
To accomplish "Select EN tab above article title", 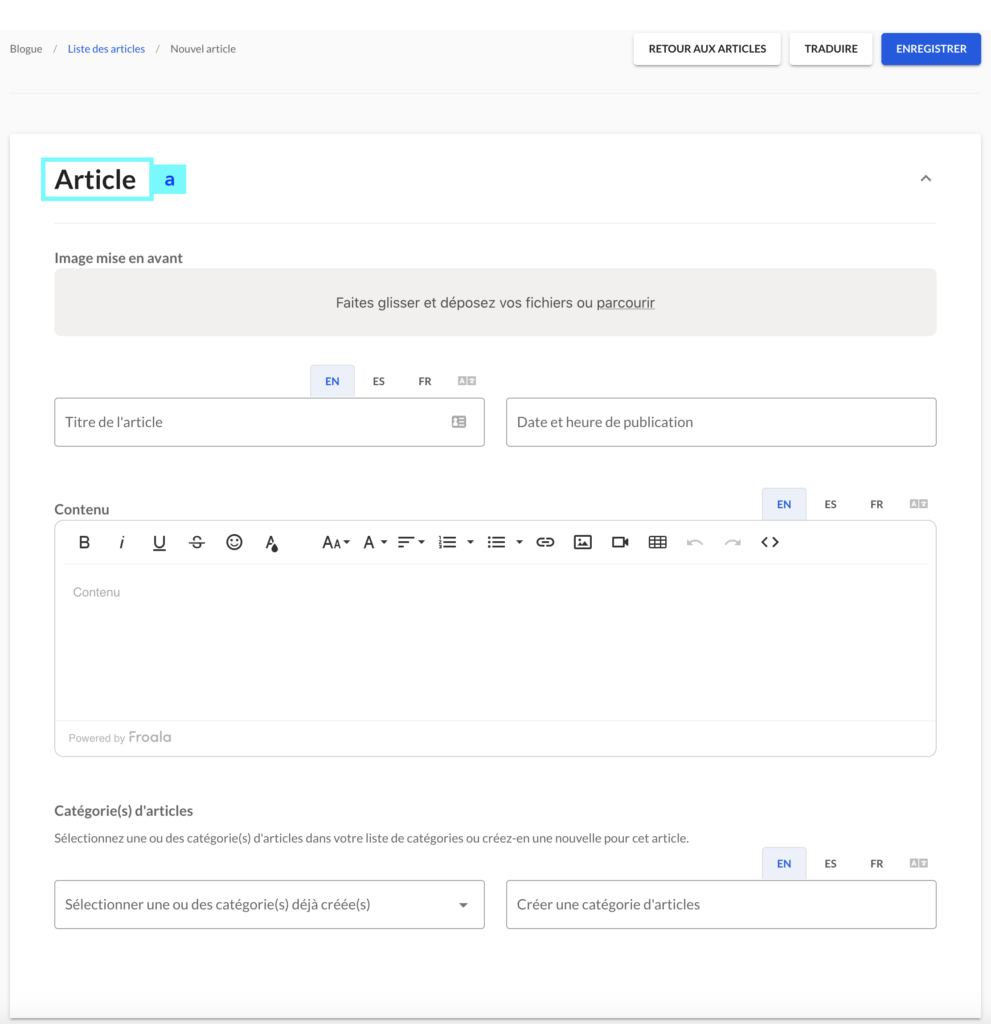I will pyautogui.click(x=333, y=381).
